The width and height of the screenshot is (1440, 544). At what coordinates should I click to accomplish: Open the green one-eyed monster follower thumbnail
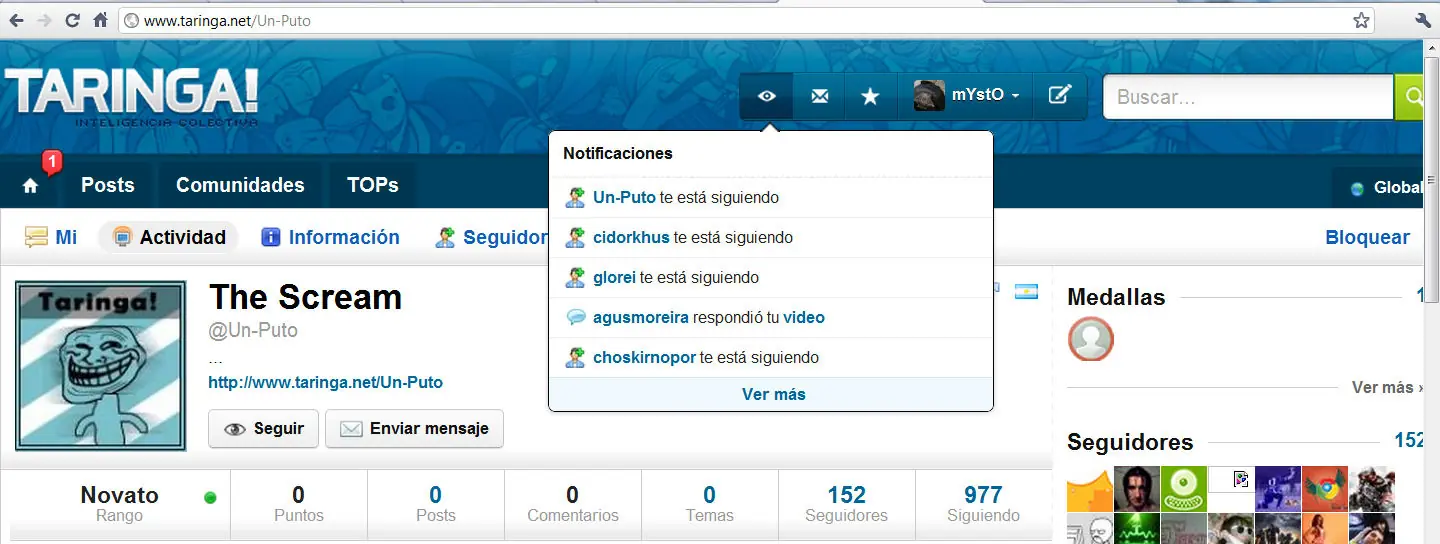tap(1184, 488)
